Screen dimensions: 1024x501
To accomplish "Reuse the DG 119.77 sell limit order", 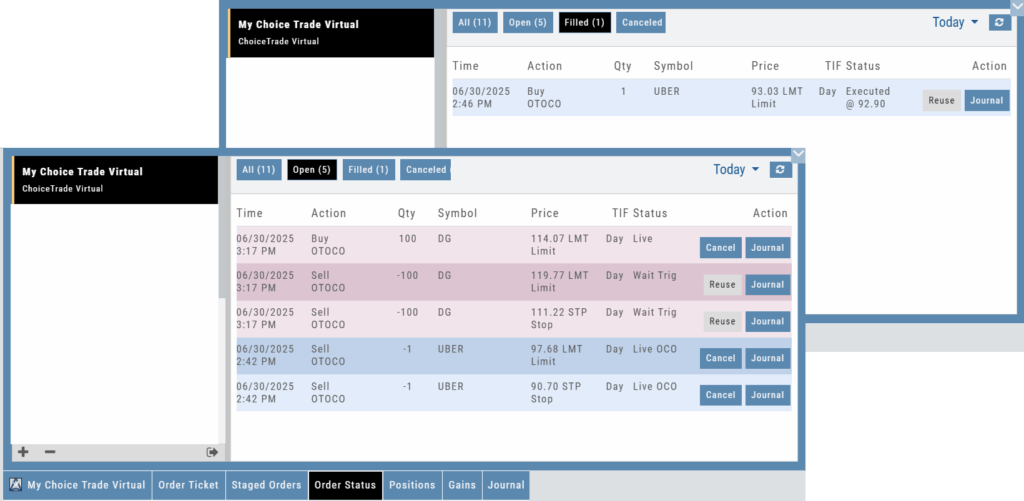I will [x=721, y=285].
